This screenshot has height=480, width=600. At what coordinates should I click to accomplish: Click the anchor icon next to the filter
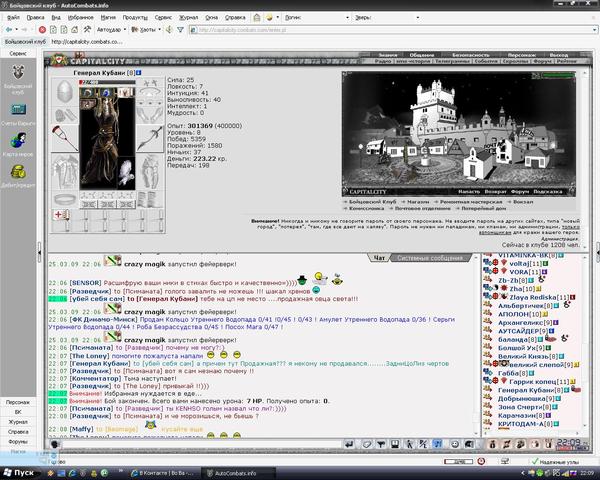[x=169, y=29]
